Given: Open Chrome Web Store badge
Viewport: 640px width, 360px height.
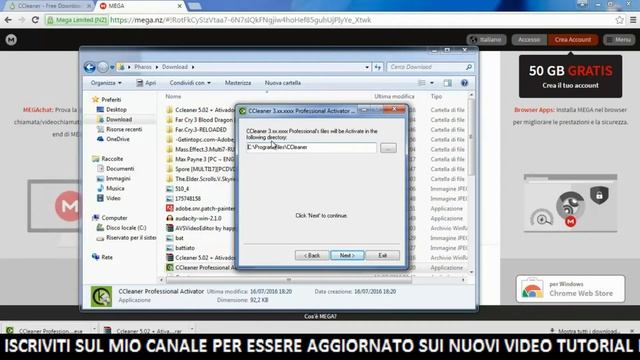Looking at the screenshot, I should click(570, 289).
